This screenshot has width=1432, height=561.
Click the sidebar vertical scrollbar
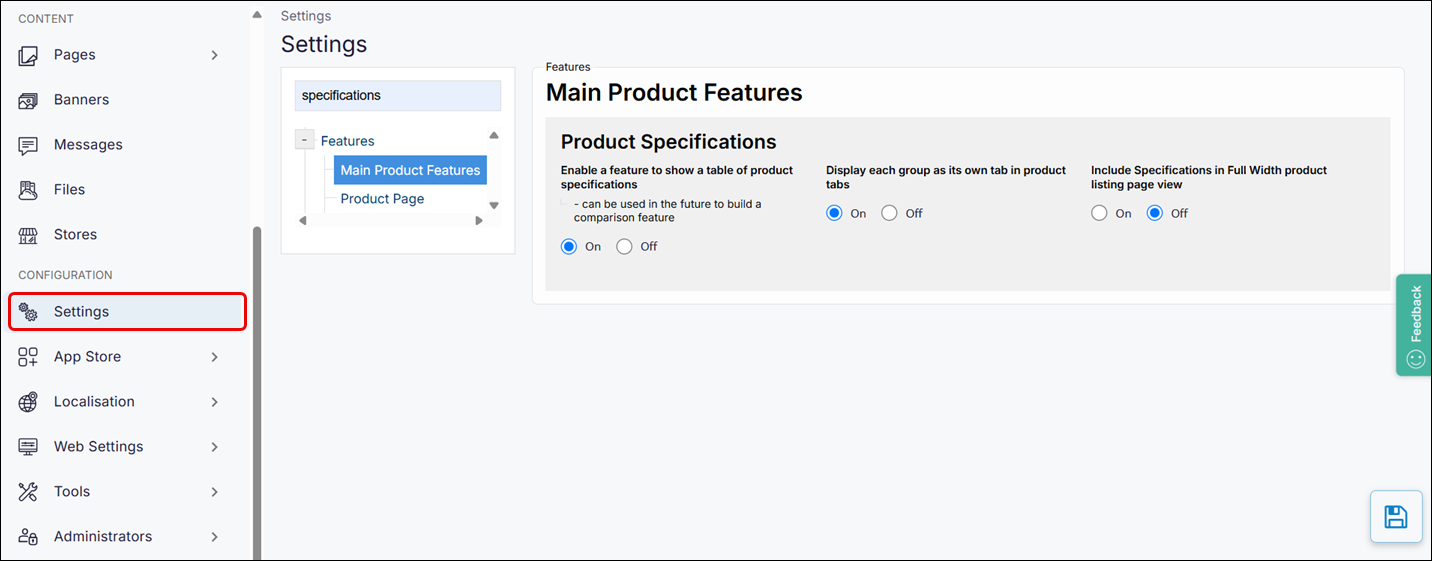256,390
